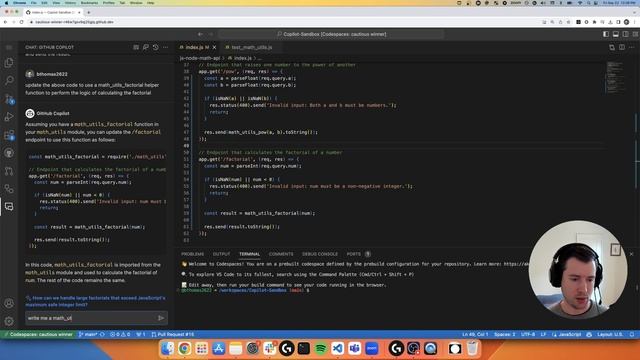The width and height of the screenshot is (640, 360).
Task: Click the LF end-of-line indicator
Action: [543, 334]
